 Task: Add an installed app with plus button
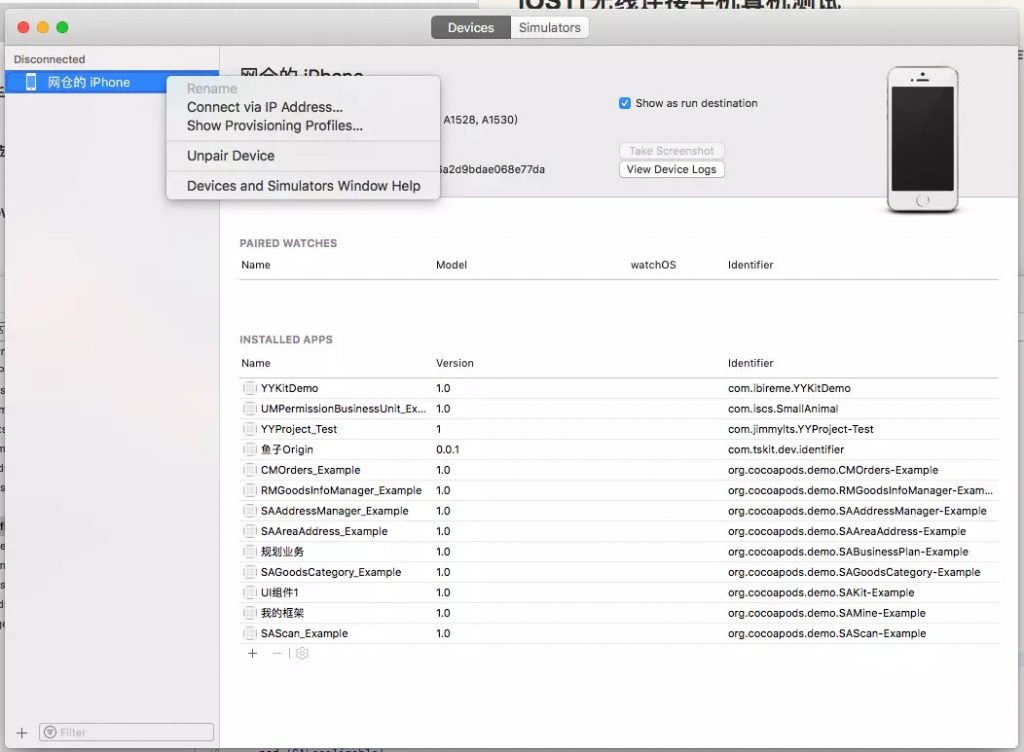[x=253, y=653]
